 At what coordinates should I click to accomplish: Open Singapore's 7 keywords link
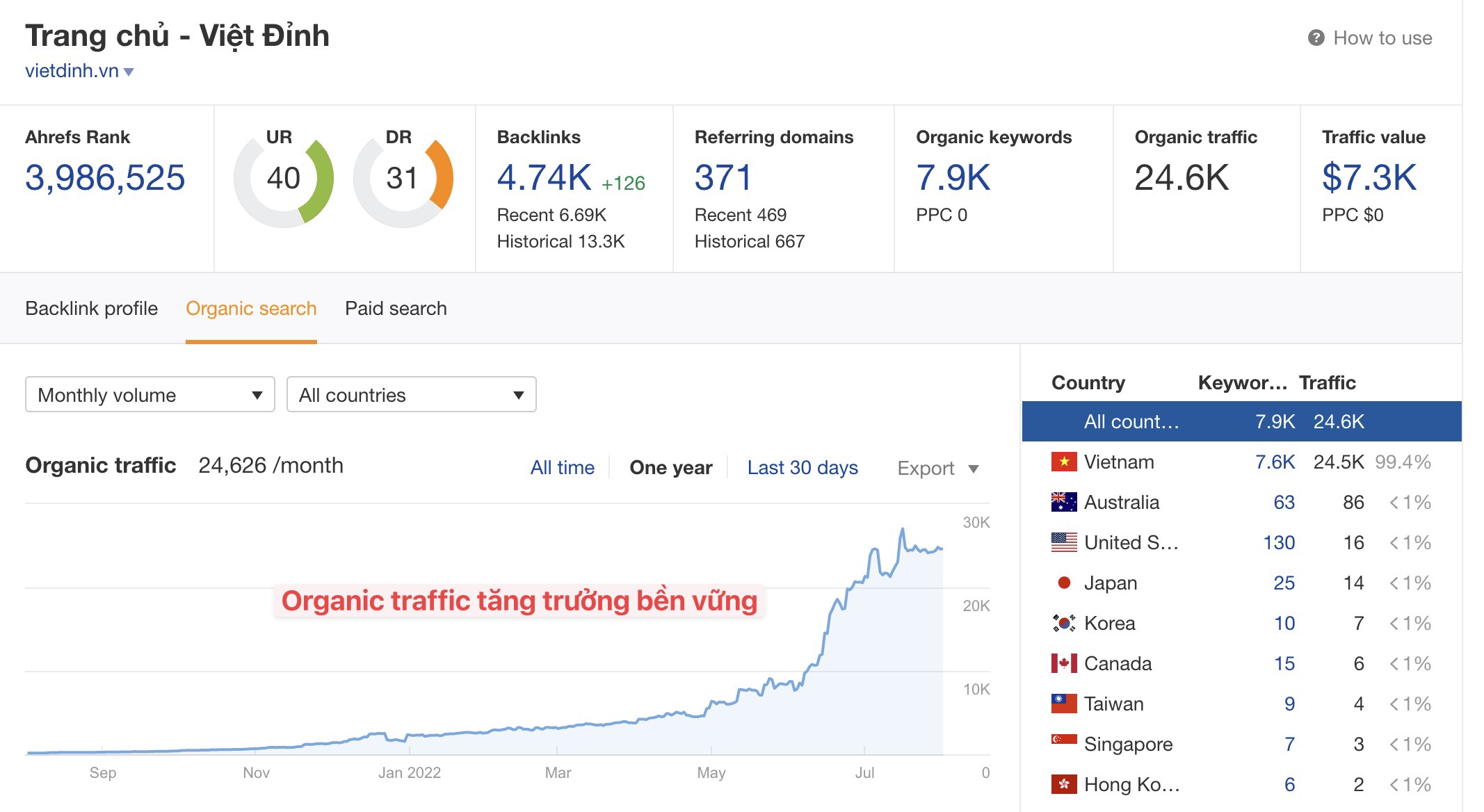[1289, 744]
